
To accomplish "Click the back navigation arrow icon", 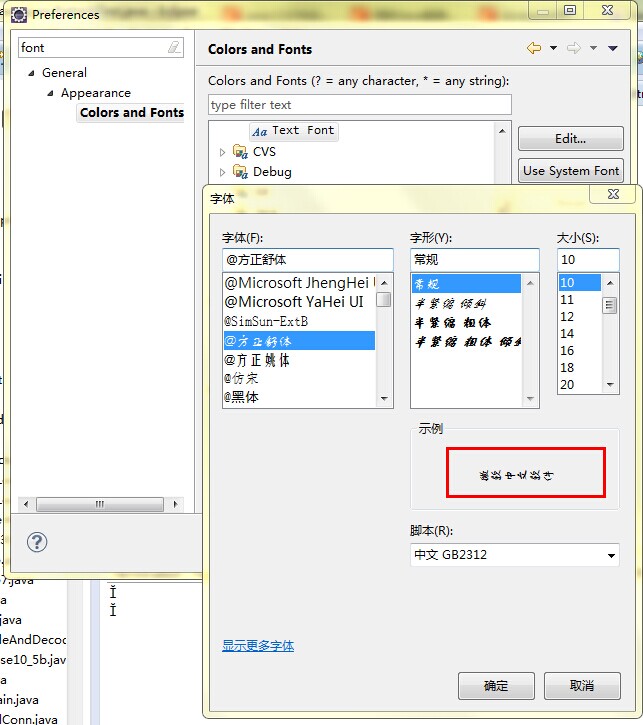I will 534,49.
